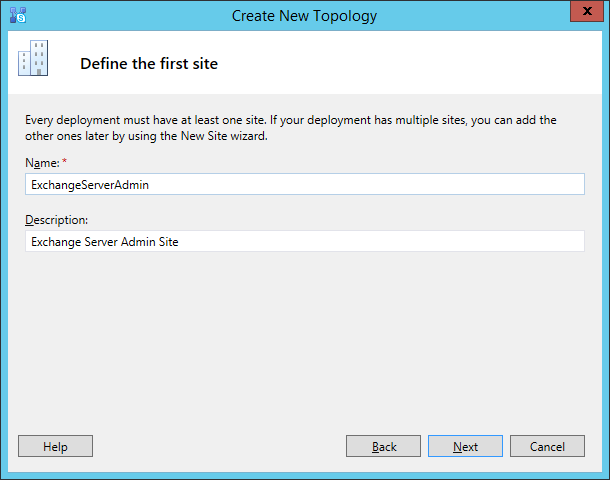The image size is (610, 480).
Task: Open Help for this wizard page
Action: [x=55, y=446]
